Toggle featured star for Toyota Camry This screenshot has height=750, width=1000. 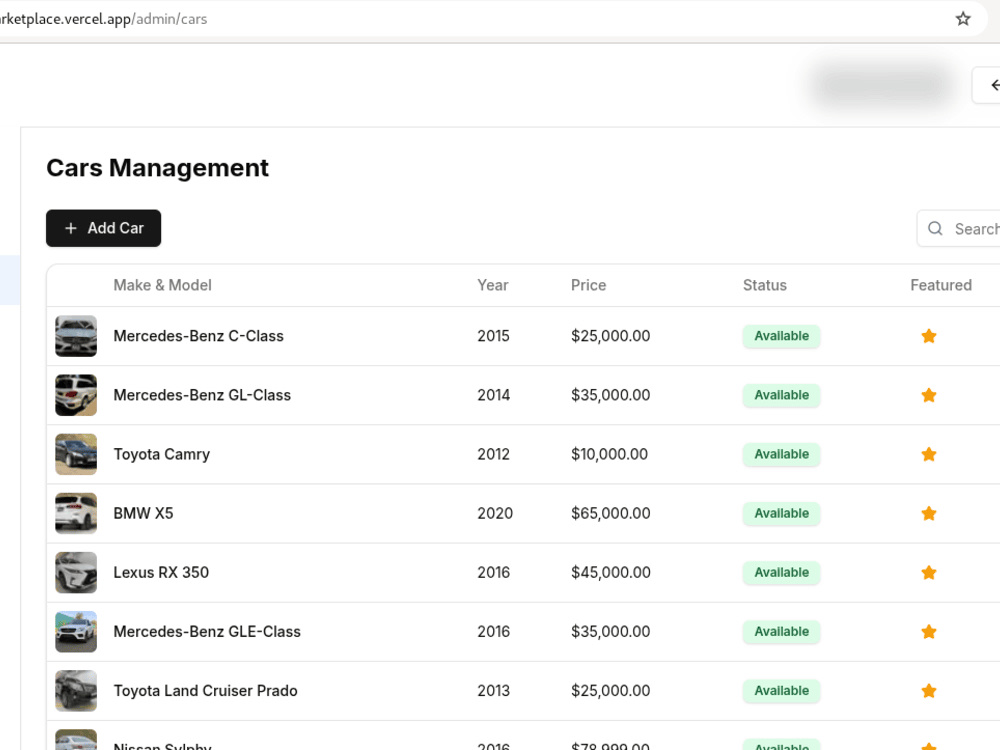point(929,454)
